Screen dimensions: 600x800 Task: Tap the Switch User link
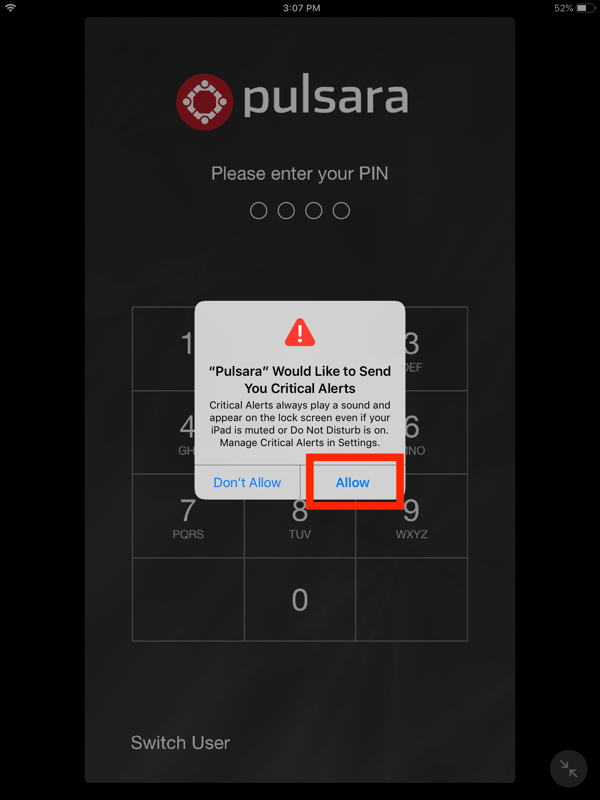[180, 742]
